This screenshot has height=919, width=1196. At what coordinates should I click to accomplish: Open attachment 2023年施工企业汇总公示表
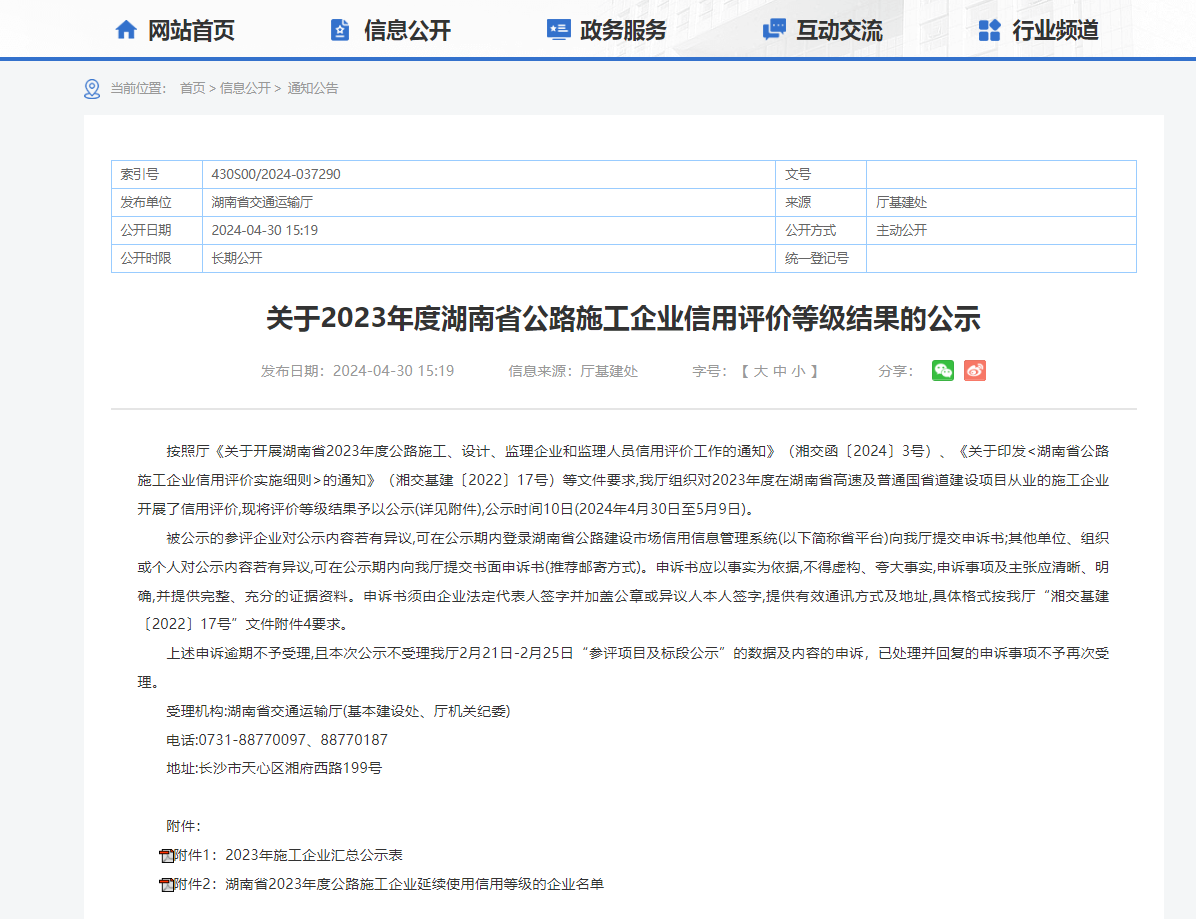tap(314, 855)
